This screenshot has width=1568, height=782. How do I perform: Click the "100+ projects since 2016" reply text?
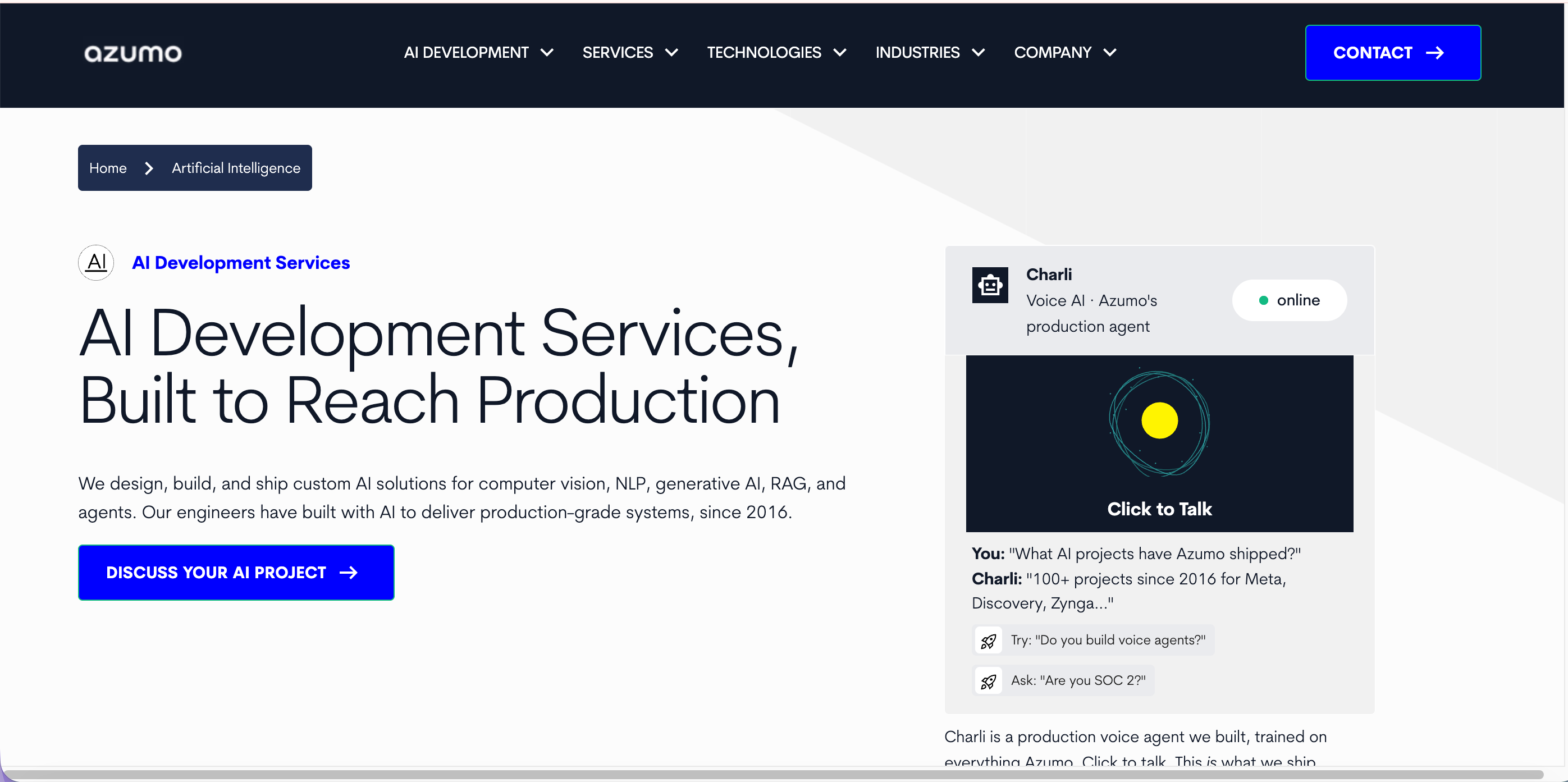pyautogui.click(x=1128, y=591)
